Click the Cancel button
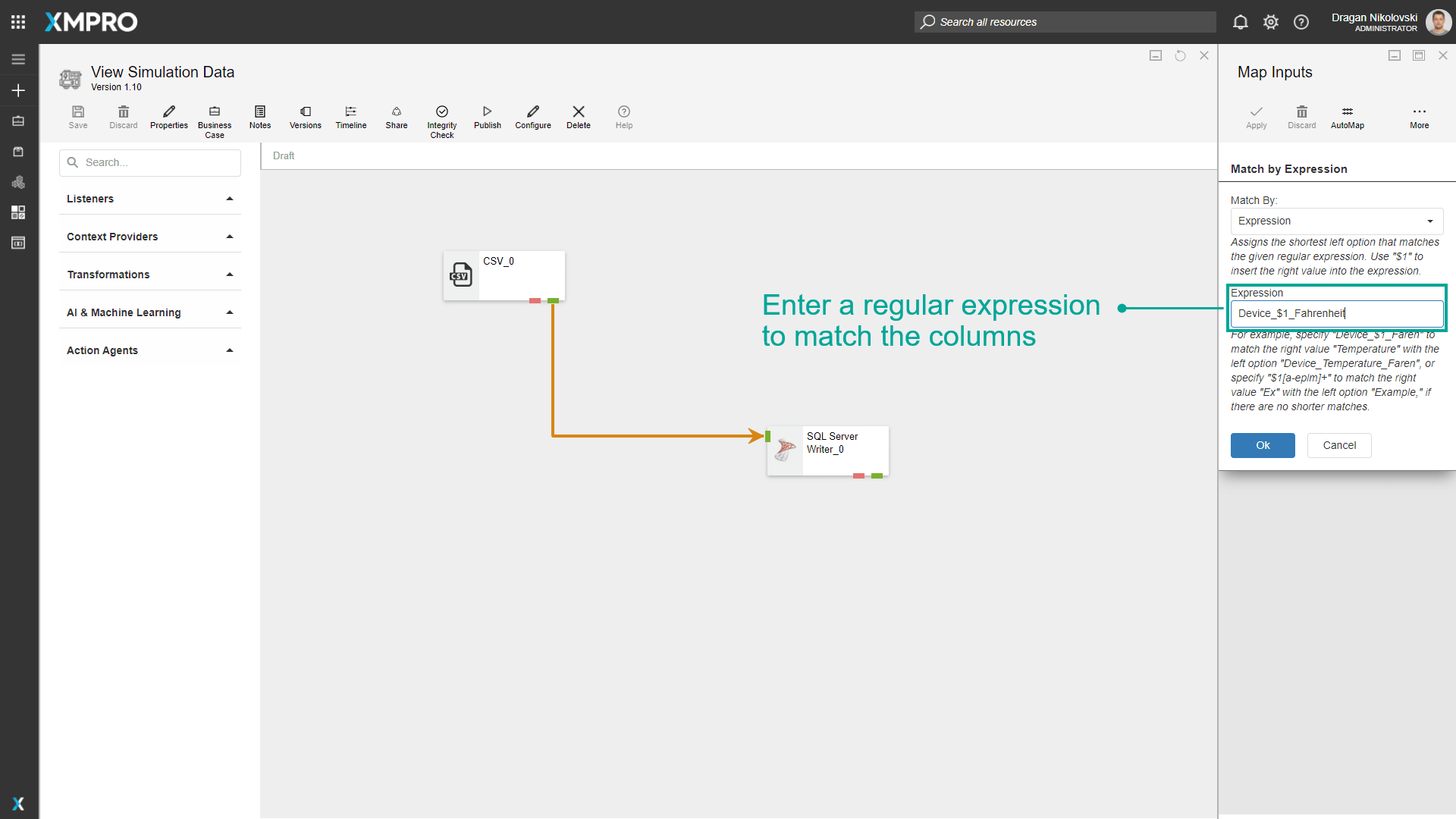The width and height of the screenshot is (1456, 819). [x=1339, y=445]
